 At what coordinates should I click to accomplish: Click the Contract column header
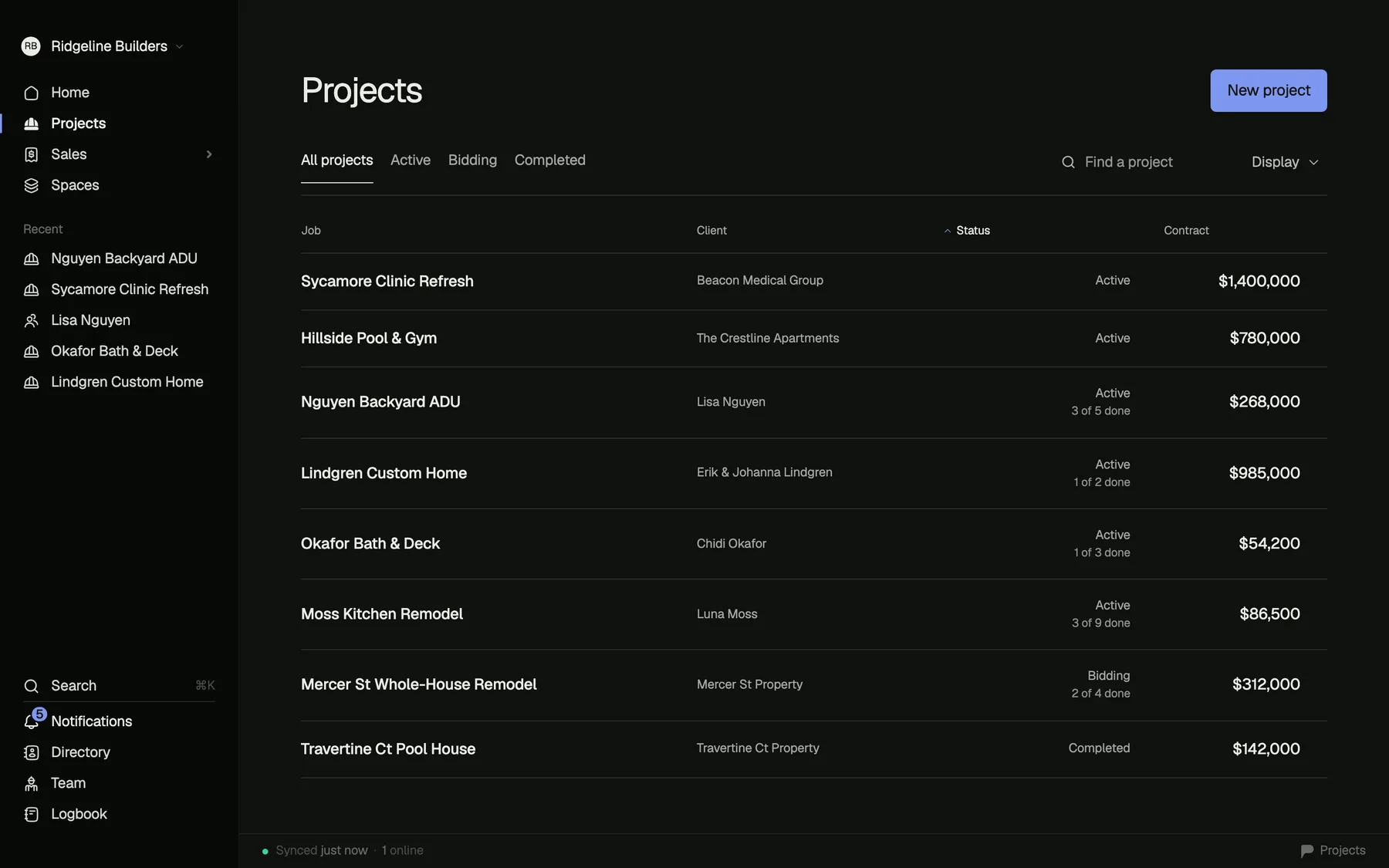pyautogui.click(x=1186, y=231)
